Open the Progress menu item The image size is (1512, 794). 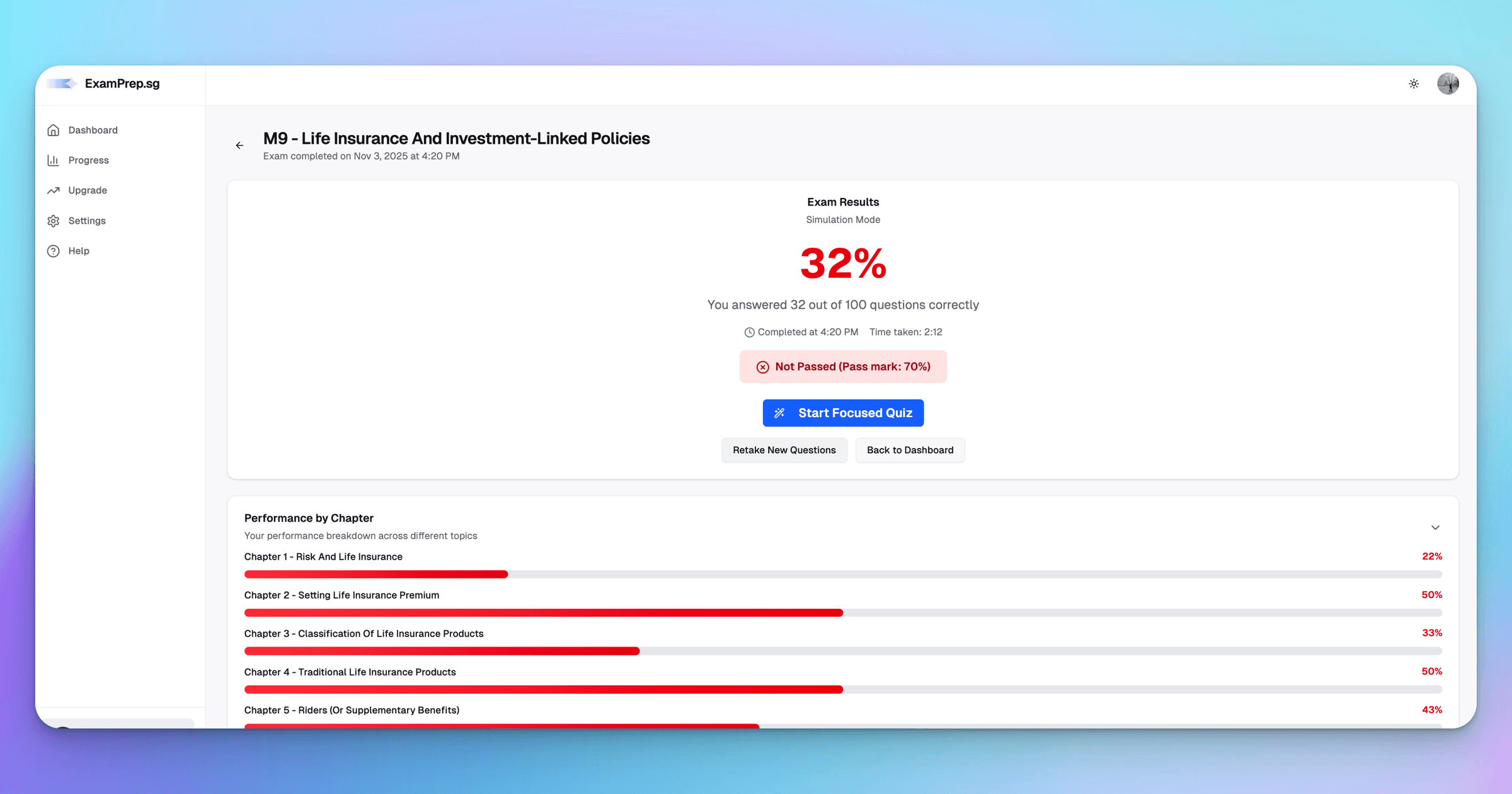coord(88,161)
